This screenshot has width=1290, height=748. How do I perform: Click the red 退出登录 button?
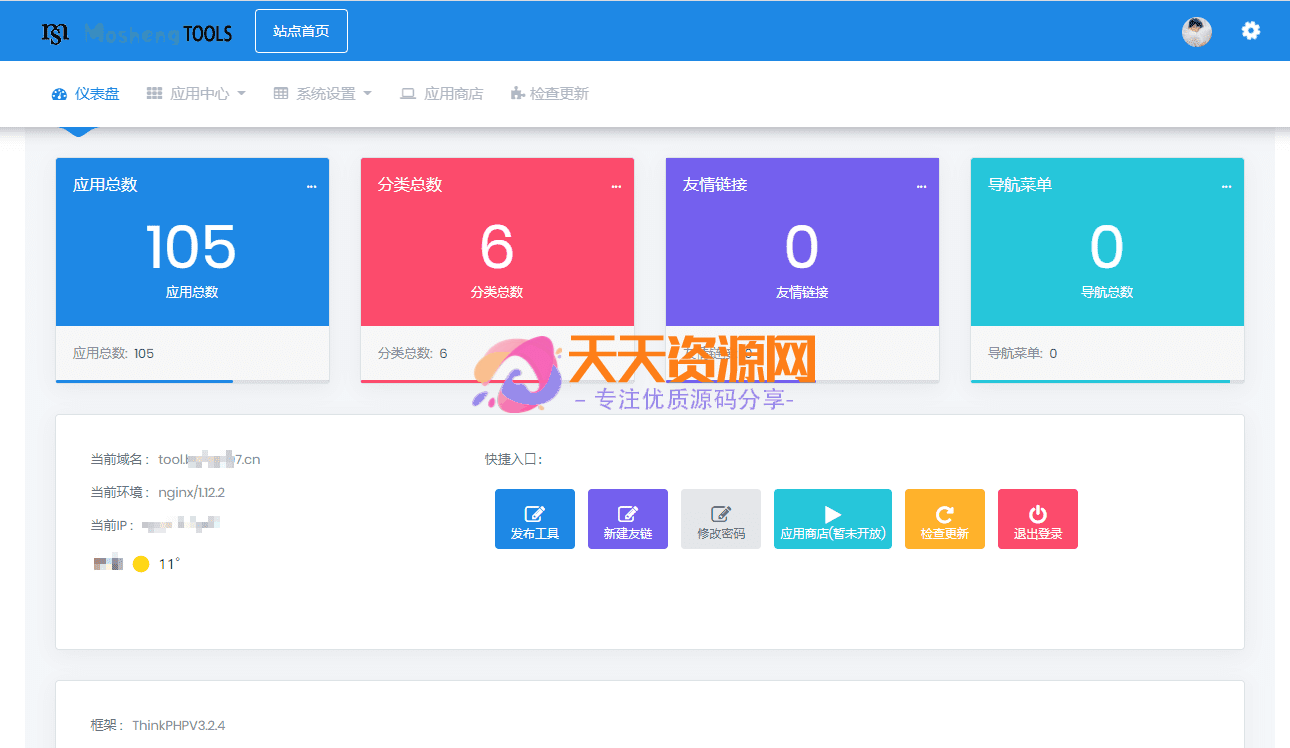[x=1038, y=519]
